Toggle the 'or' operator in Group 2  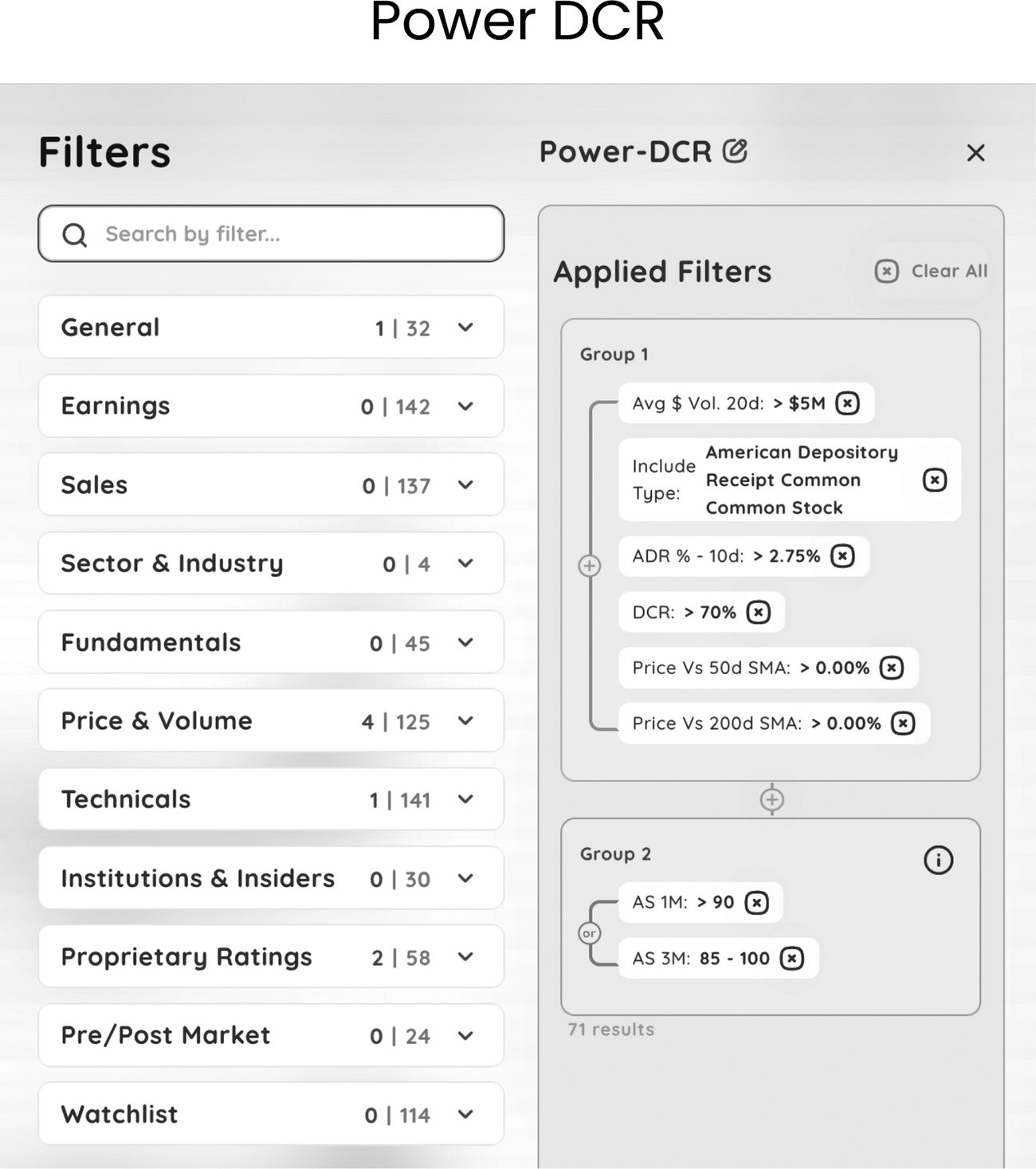point(589,933)
